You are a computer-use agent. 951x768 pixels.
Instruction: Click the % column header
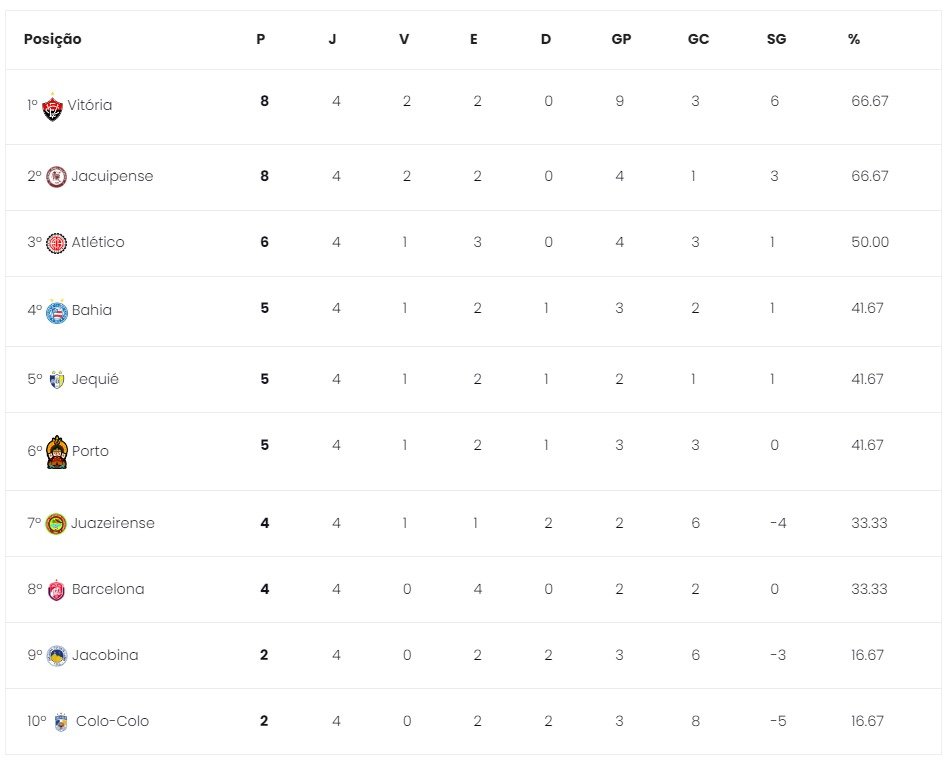tap(854, 39)
